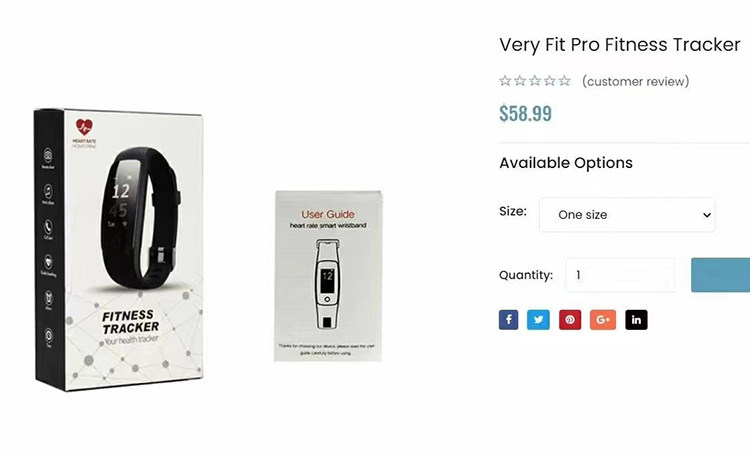Click the $58.99 price label
This screenshot has height=457, width=750.
pos(525,113)
